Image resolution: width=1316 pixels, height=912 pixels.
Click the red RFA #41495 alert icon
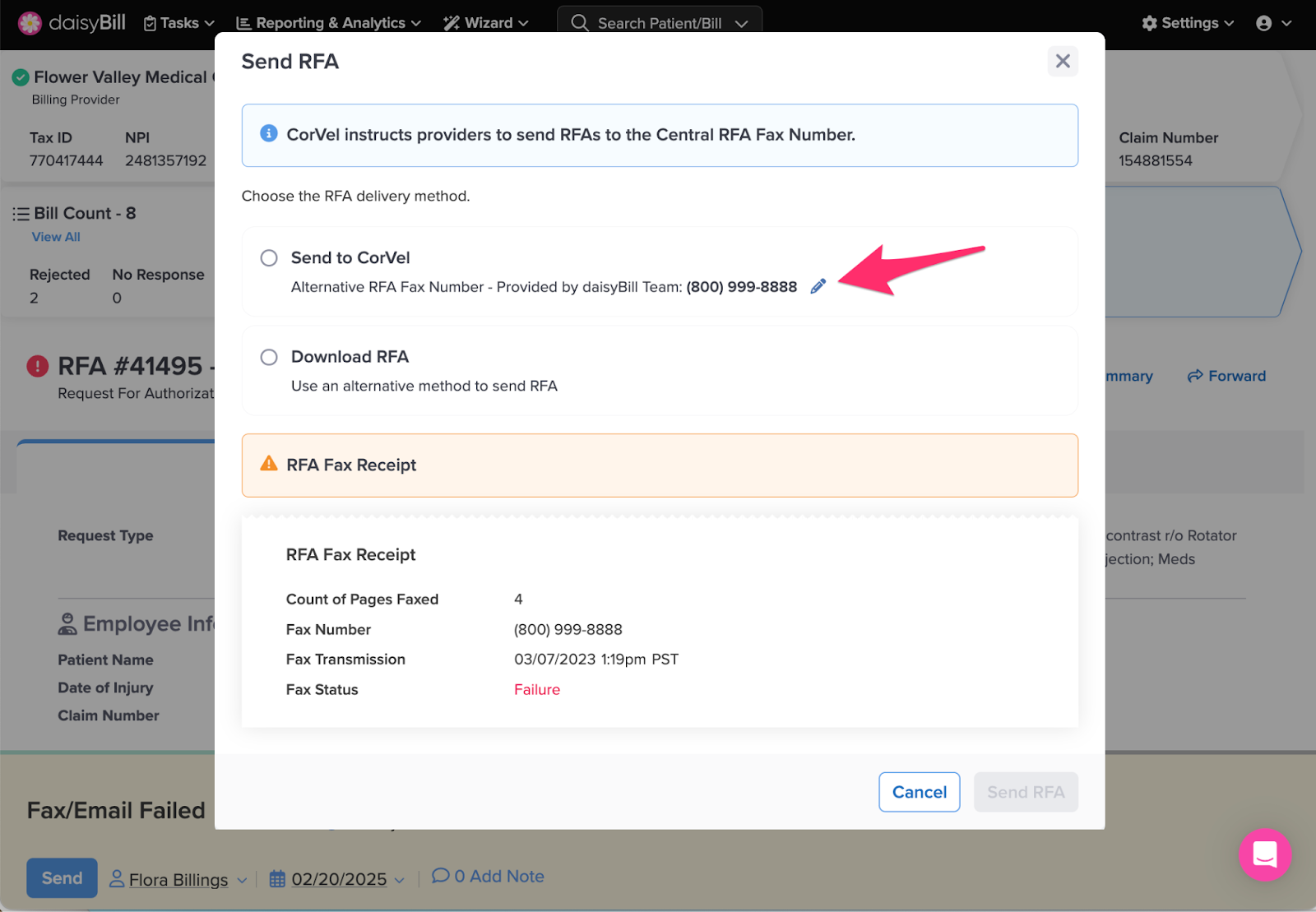pyautogui.click(x=38, y=366)
